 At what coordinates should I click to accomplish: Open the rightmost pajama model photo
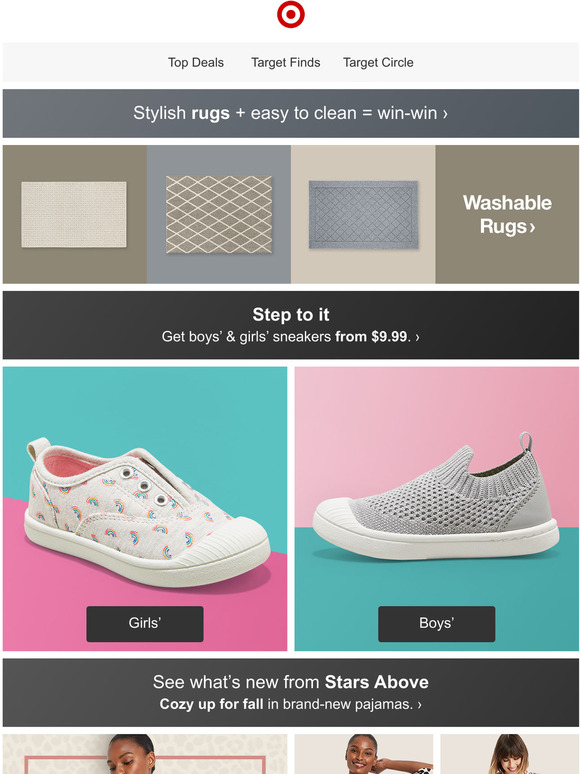(x=509, y=754)
